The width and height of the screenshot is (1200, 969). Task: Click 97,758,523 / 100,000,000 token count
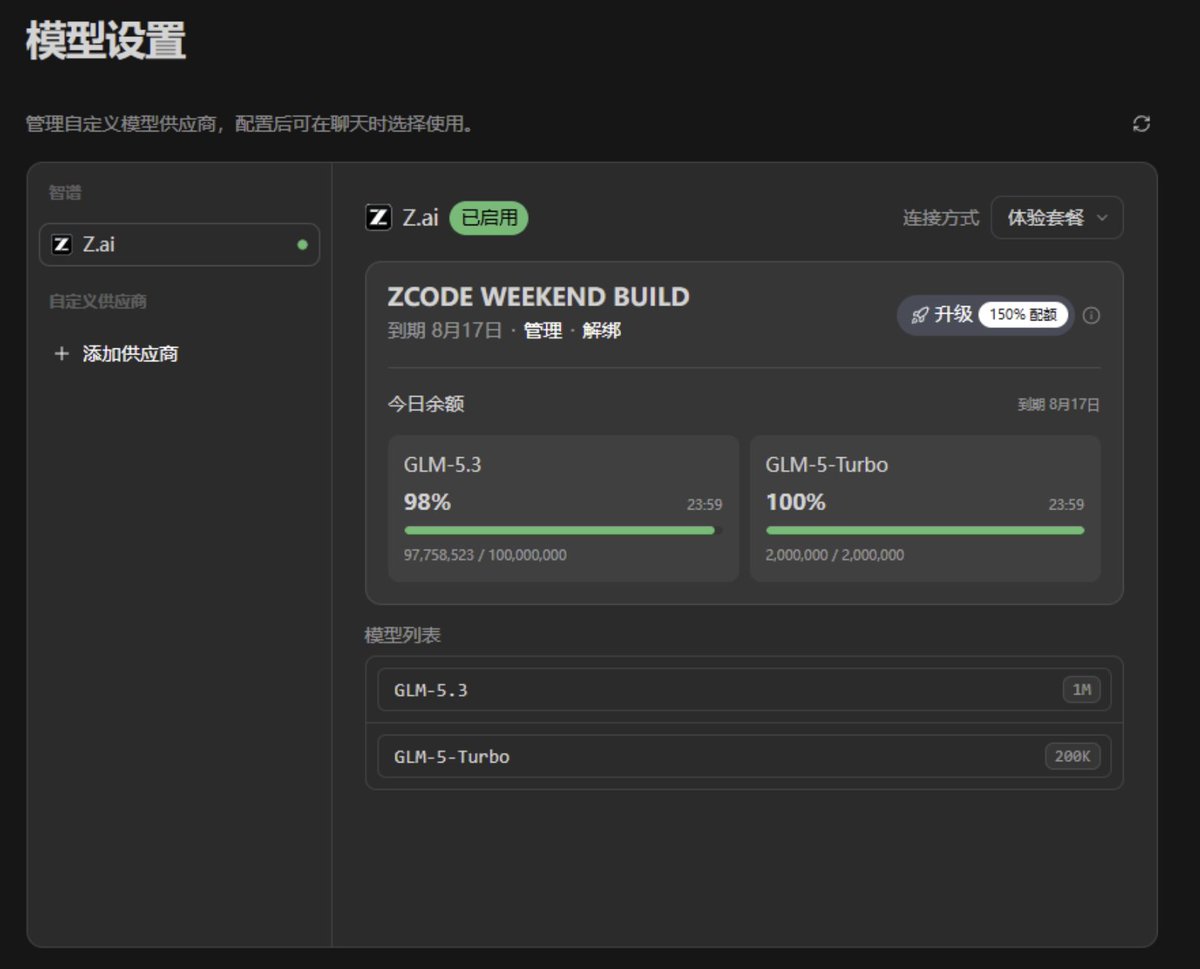[x=485, y=555]
